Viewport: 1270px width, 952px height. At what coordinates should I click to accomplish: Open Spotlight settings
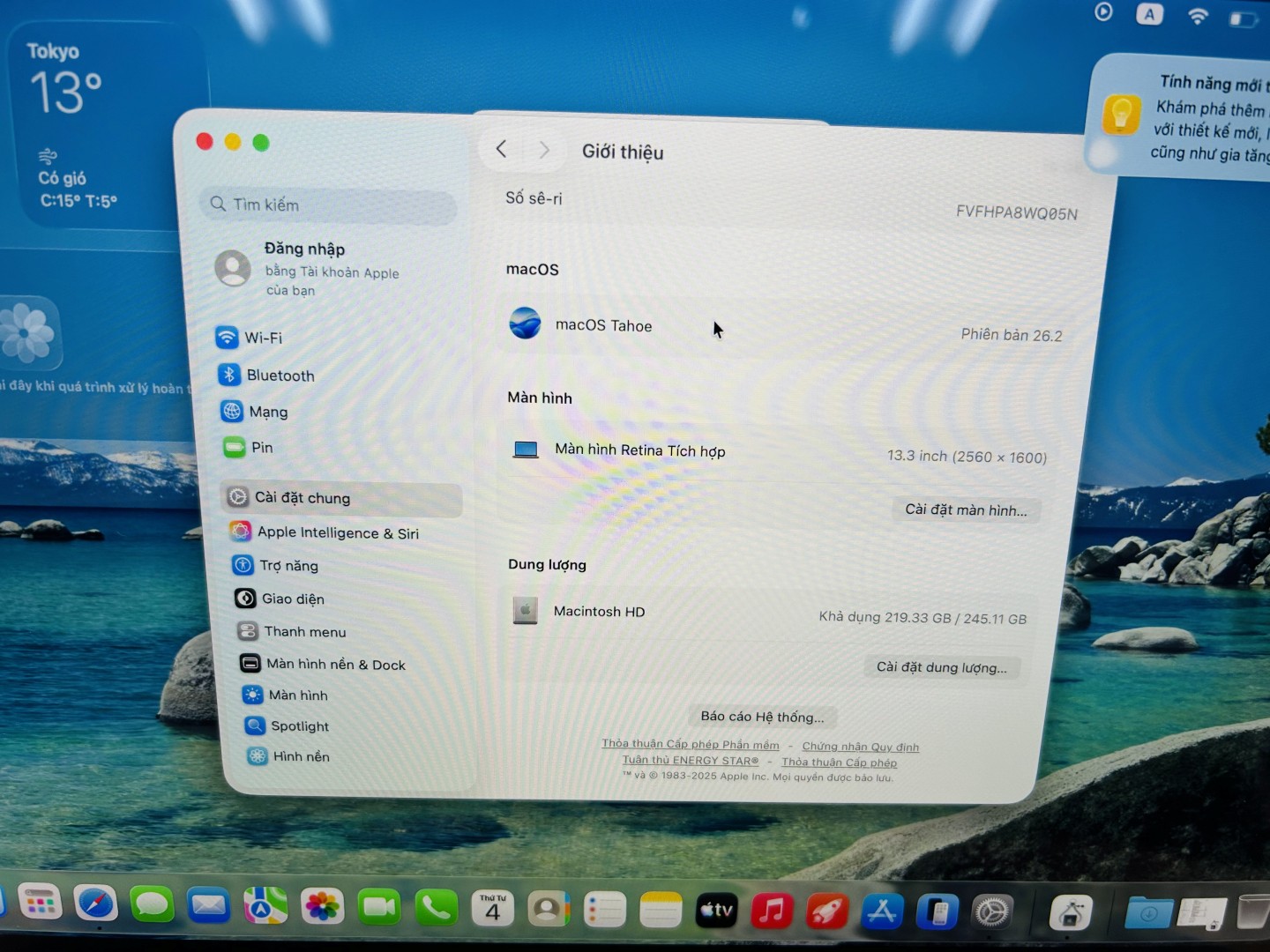(299, 726)
